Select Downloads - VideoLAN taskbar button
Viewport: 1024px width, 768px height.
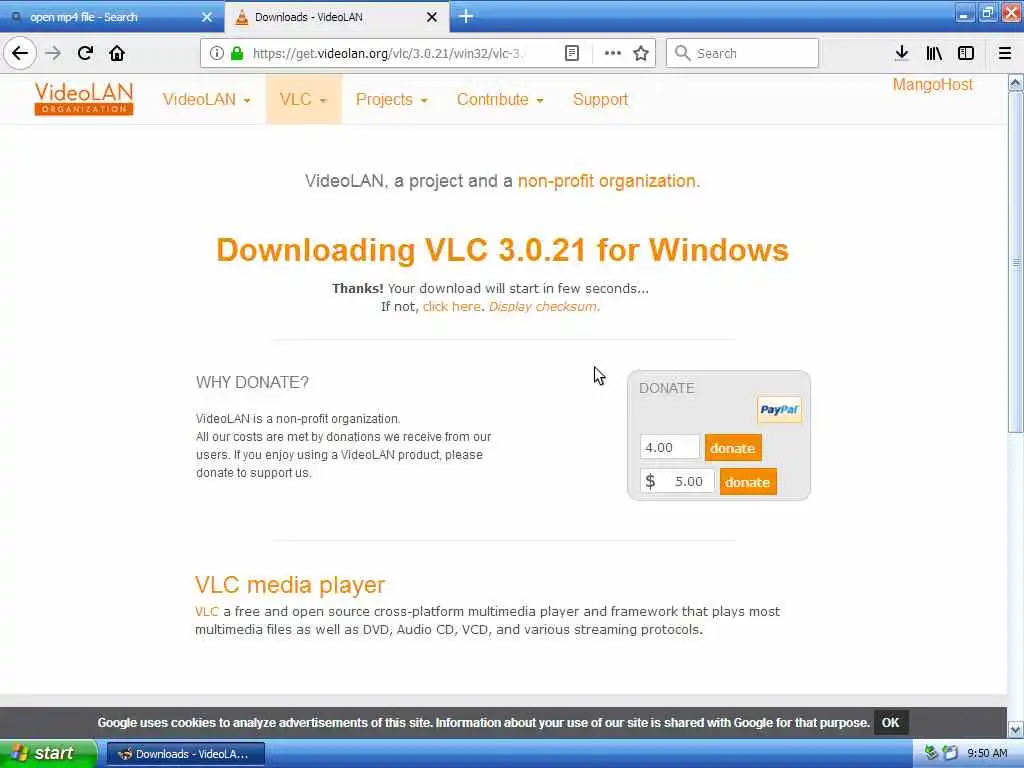click(x=185, y=754)
